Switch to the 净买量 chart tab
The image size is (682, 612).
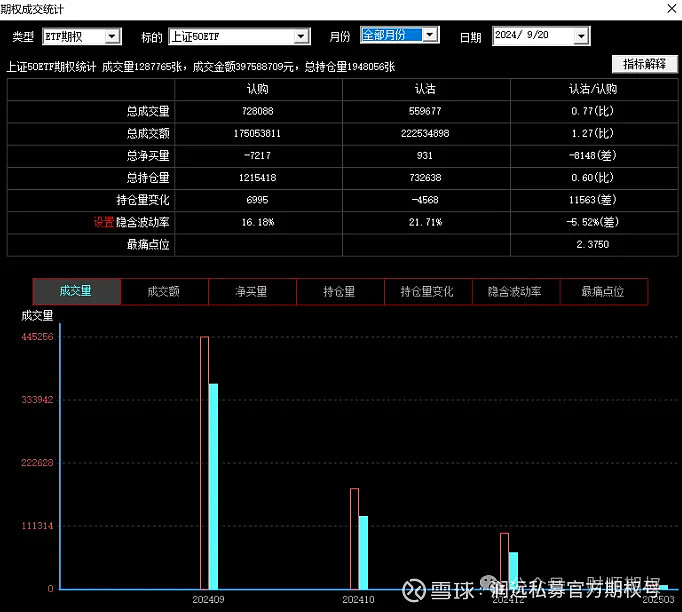(252, 291)
